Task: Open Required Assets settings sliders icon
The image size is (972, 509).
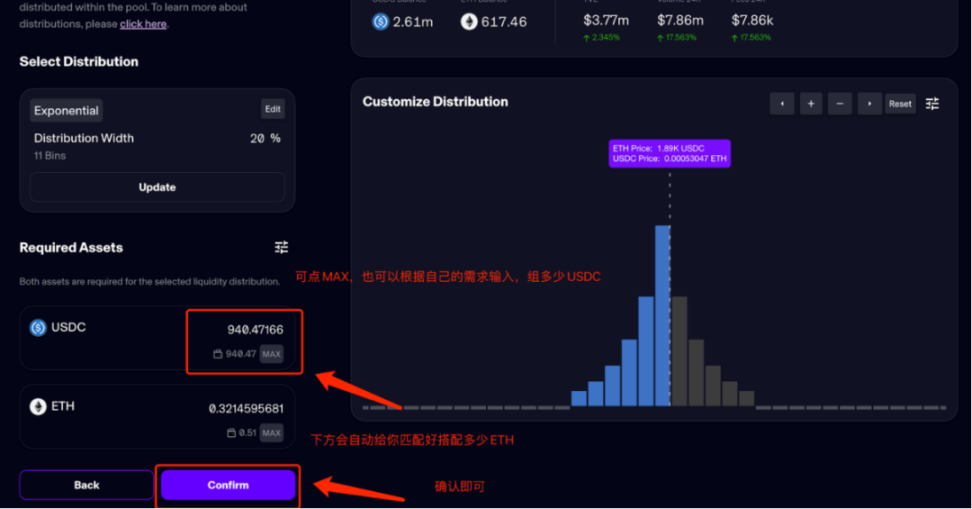Action: [x=281, y=247]
